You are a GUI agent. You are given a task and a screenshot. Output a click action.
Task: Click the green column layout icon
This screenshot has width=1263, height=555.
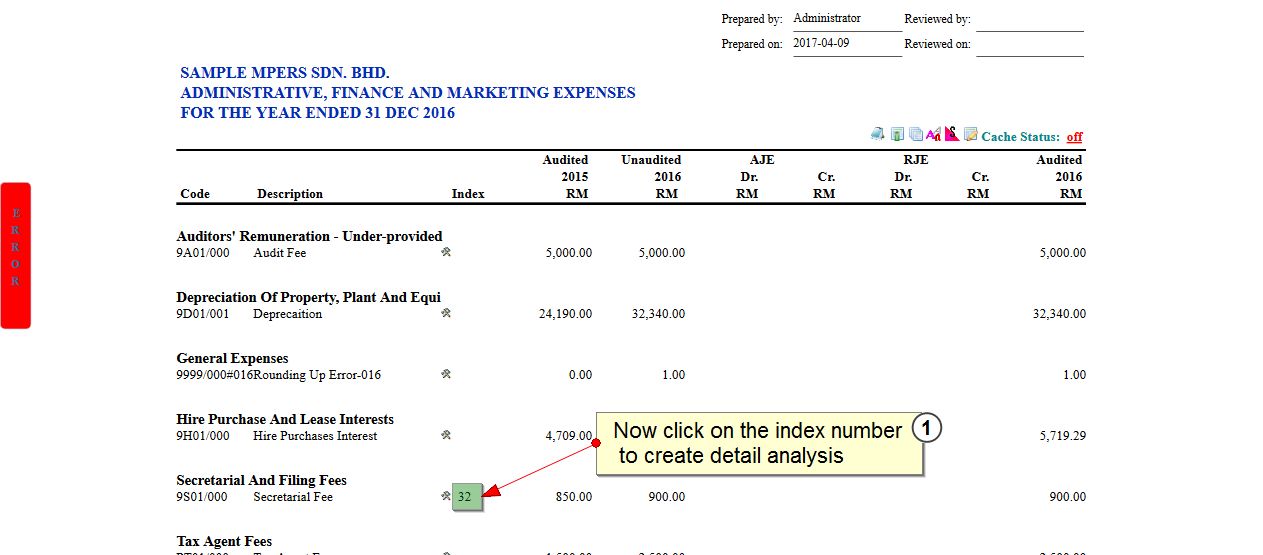(x=897, y=135)
